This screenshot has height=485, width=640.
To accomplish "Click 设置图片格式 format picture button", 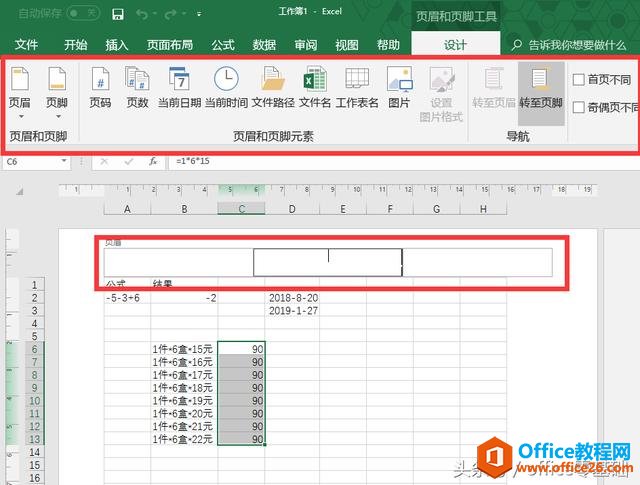I will tap(441, 95).
